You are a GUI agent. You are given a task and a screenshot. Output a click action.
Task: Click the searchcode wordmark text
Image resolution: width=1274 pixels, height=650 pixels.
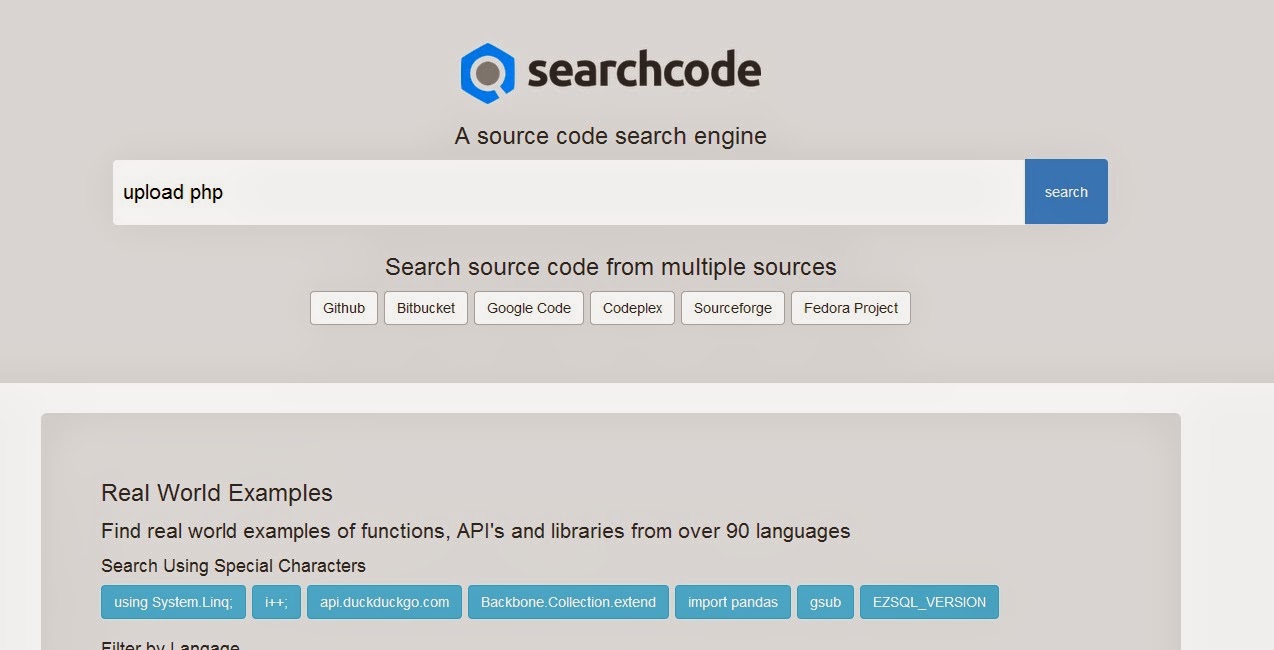(644, 71)
